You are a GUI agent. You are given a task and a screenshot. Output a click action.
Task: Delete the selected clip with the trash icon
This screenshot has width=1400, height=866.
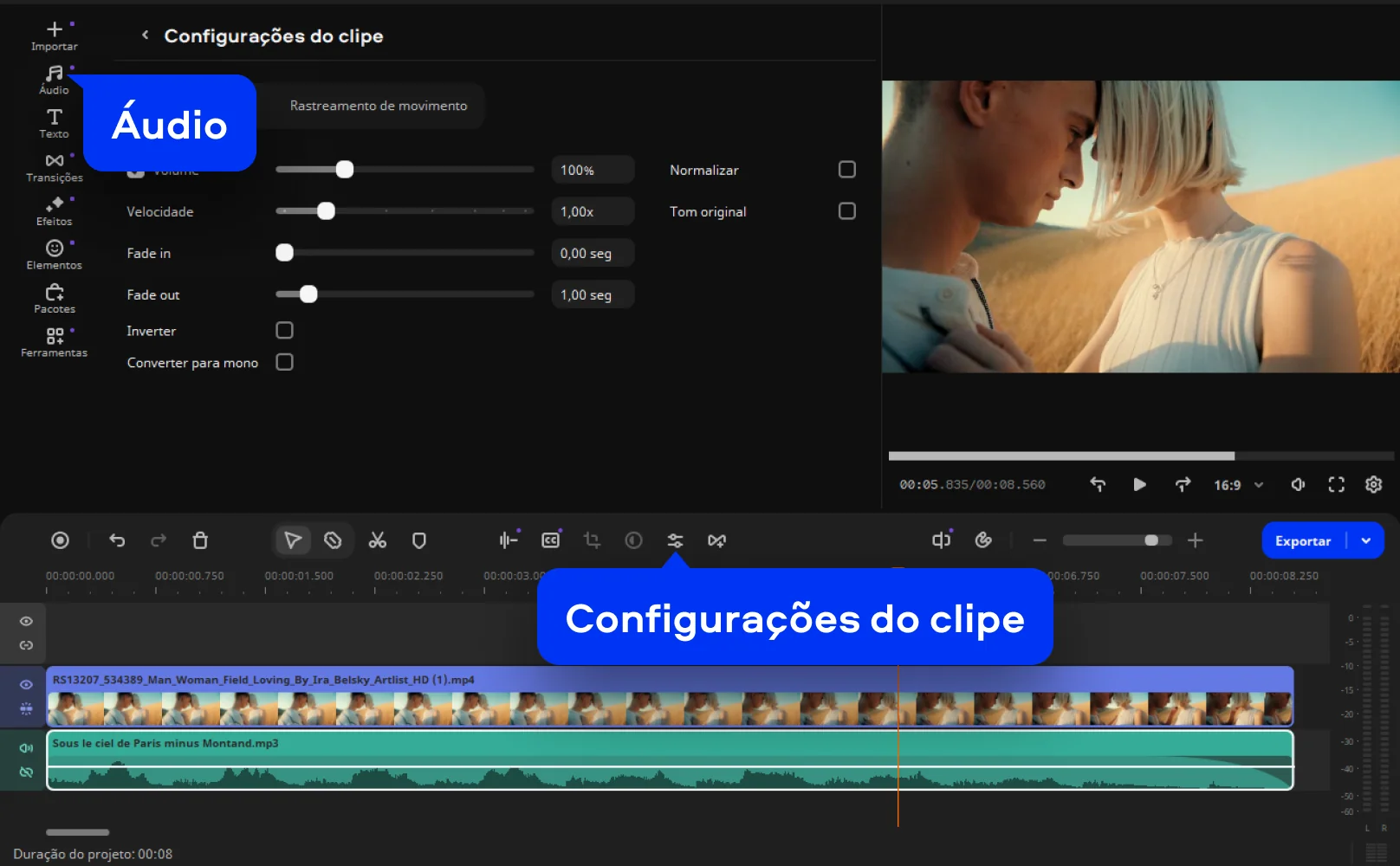[200, 540]
